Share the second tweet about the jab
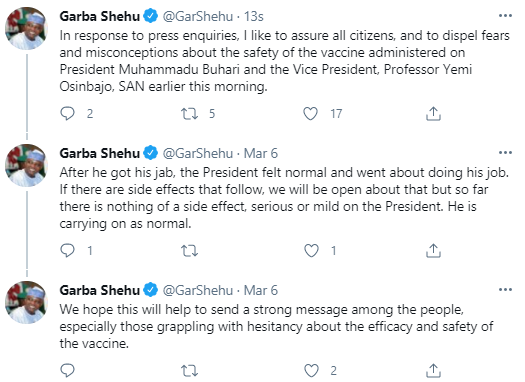The image size is (525, 382). pyautogui.click(x=433, y=250)
